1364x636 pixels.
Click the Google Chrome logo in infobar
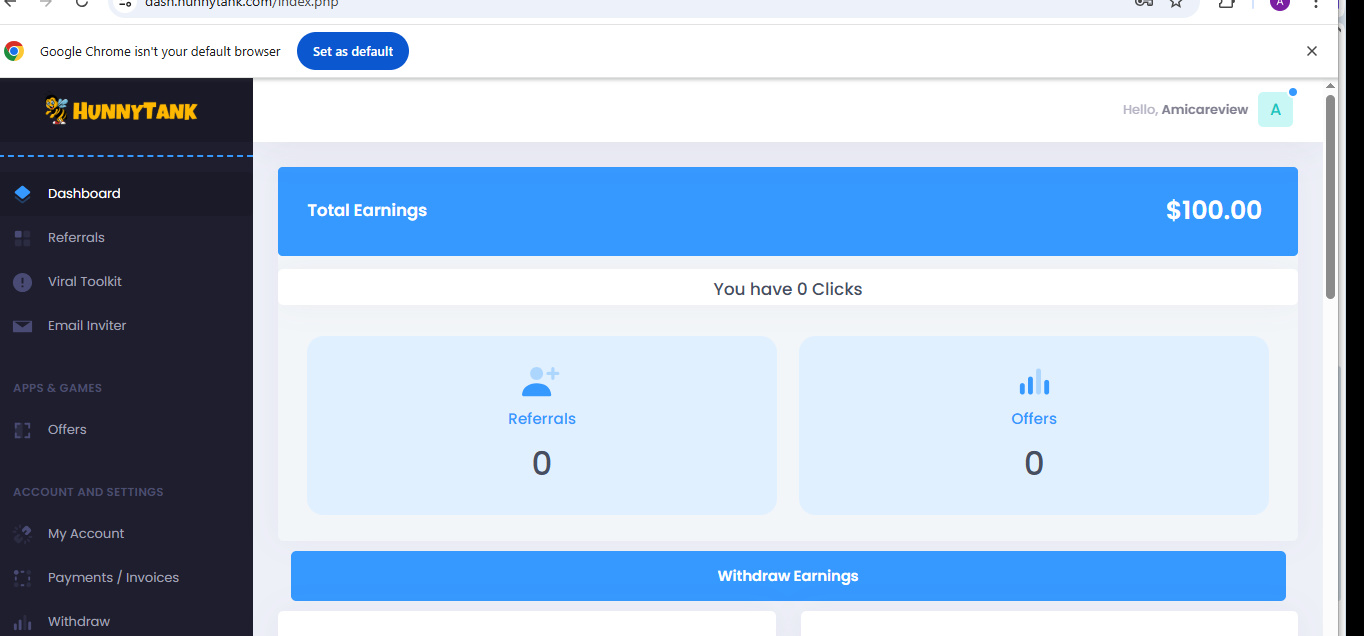coord(14,51)
